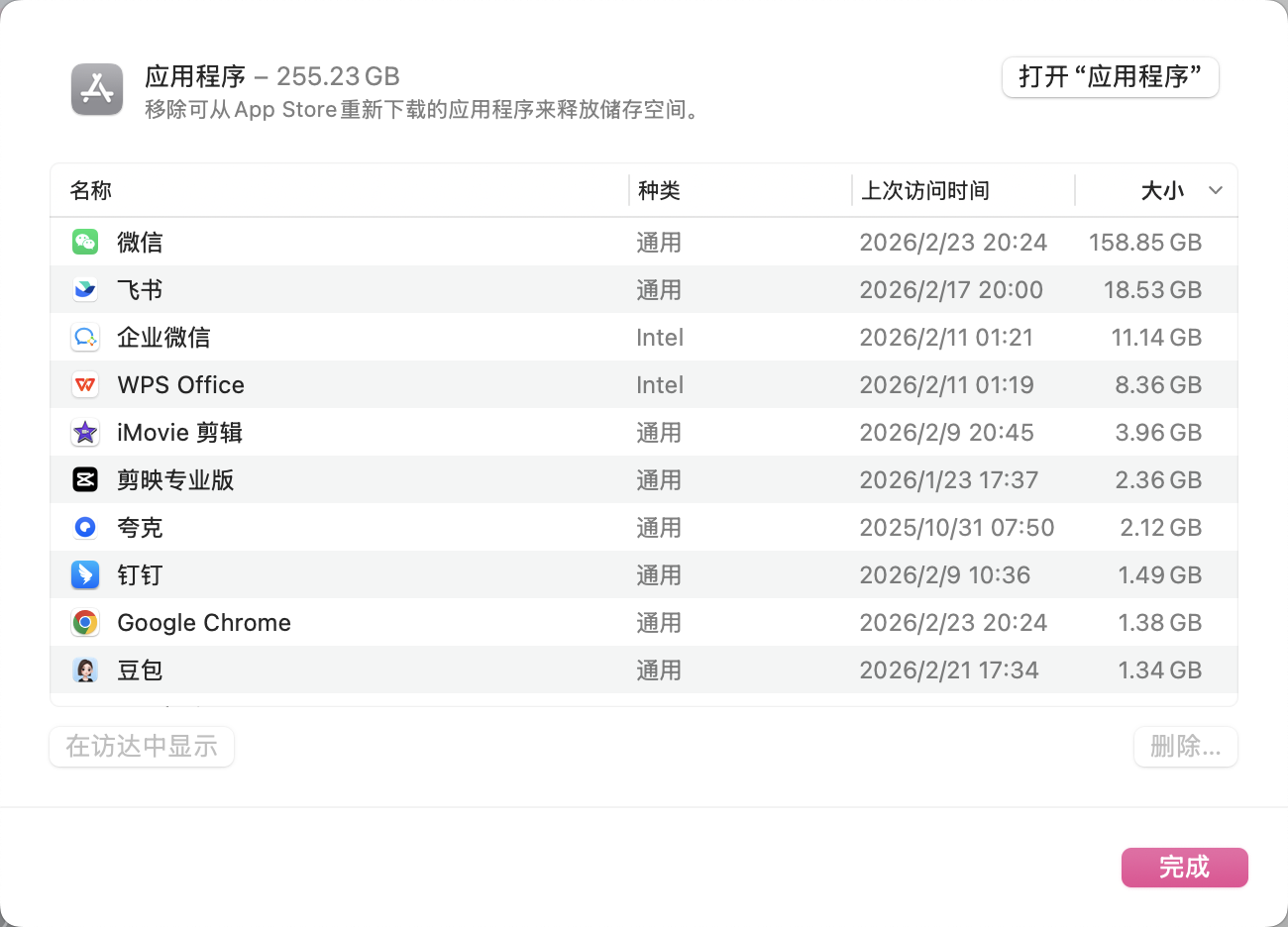Click the 删除… button
Screen dimensions: 1288x927
pos(1185,747)
